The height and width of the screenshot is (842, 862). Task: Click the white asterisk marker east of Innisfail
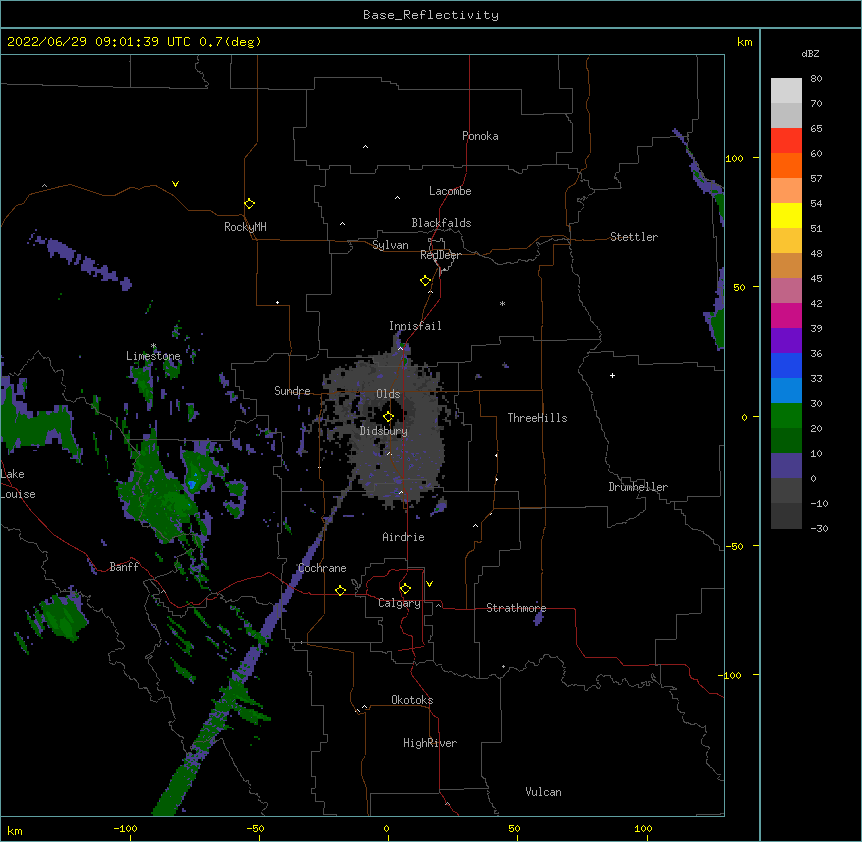[502, 303]
